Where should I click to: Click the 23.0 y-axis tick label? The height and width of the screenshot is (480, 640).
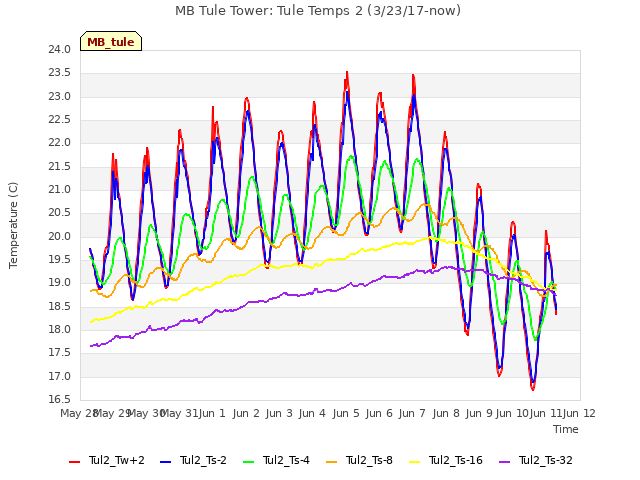pyautogui.click(x=60, y=96)
